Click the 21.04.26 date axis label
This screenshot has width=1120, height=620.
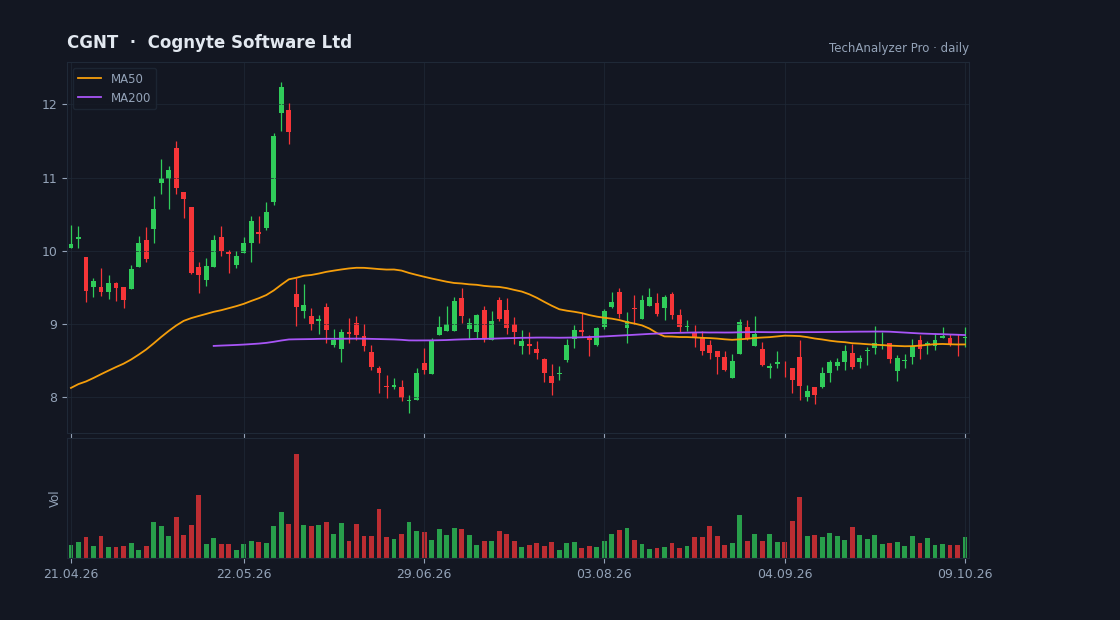pos(71,574)
